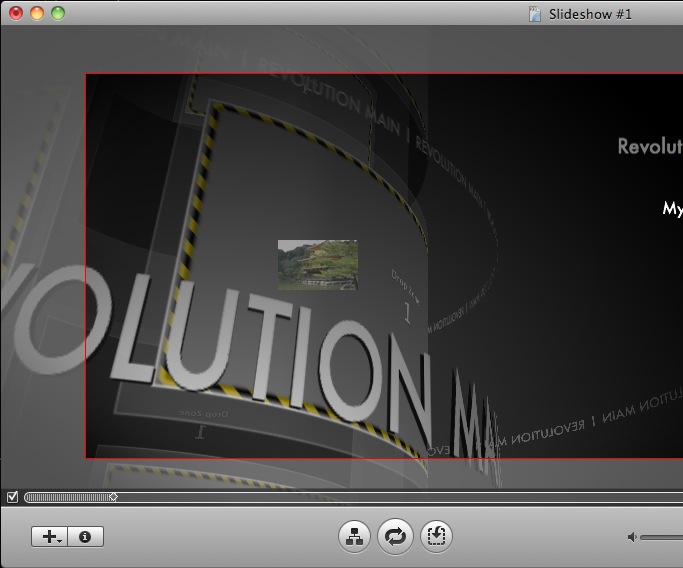The image size is (683, 568).
Task: Click the volume slider track
Action: (x=662, y=538)
